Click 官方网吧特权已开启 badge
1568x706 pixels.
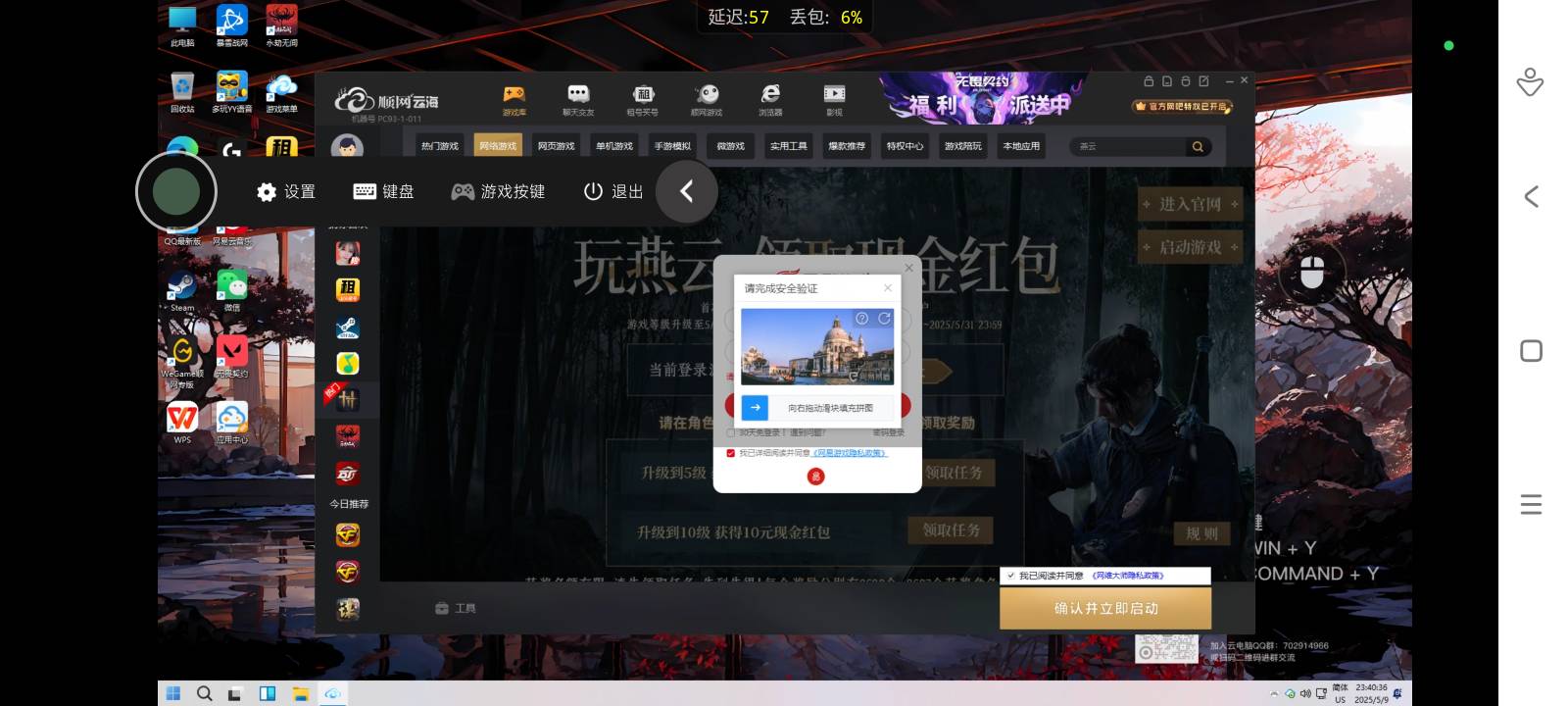[x=1182, y=106]
